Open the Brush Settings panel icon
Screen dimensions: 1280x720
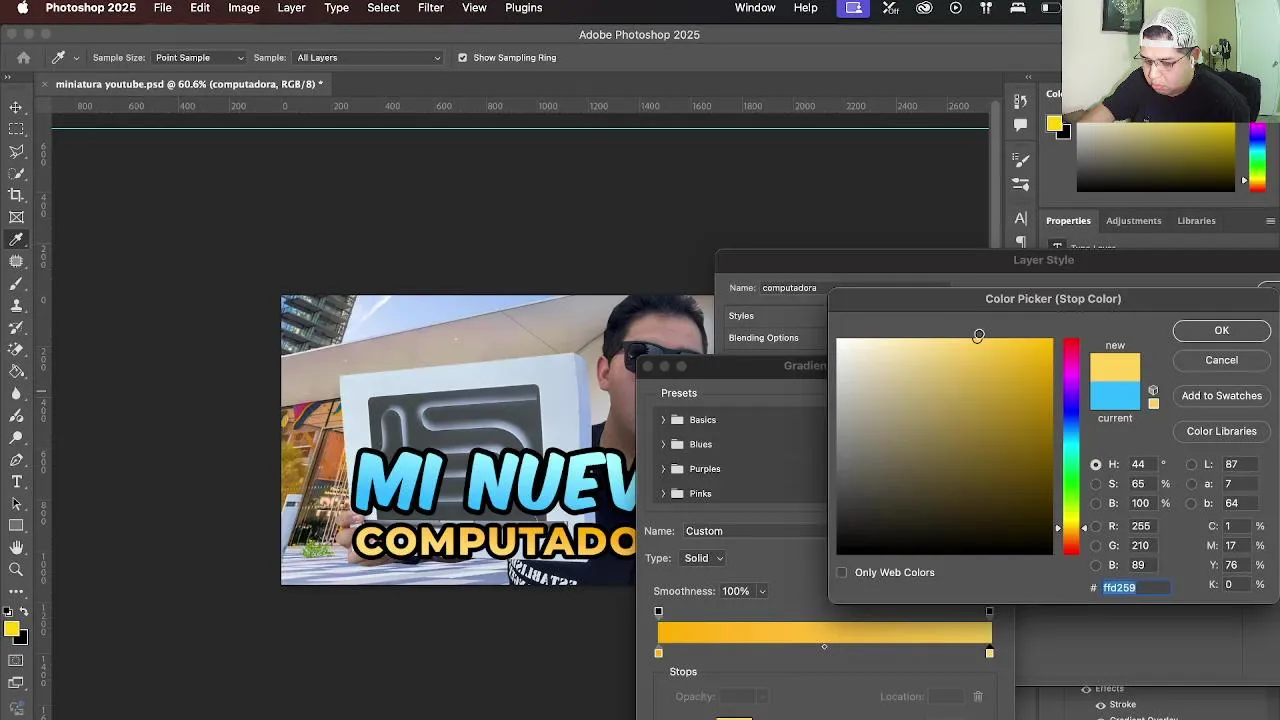[x=1020, y=159]
